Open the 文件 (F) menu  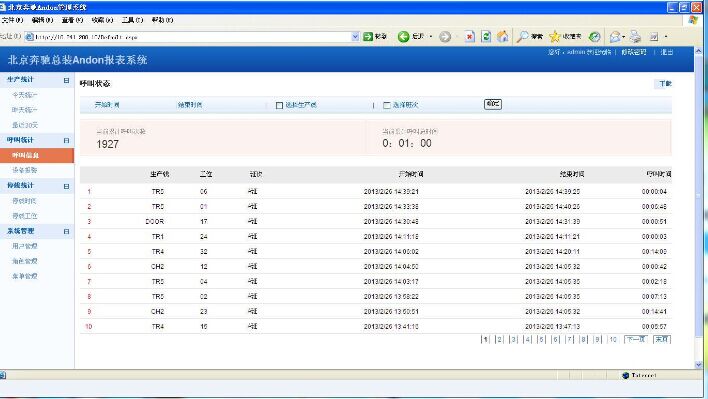(x=12, y=20)
